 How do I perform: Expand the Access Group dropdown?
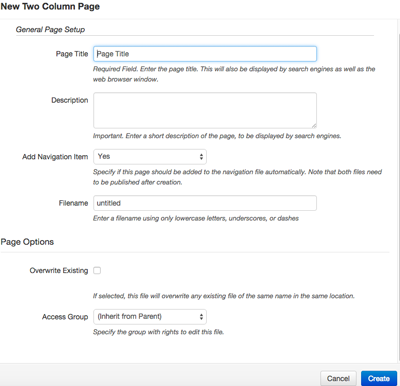[150, 317]
